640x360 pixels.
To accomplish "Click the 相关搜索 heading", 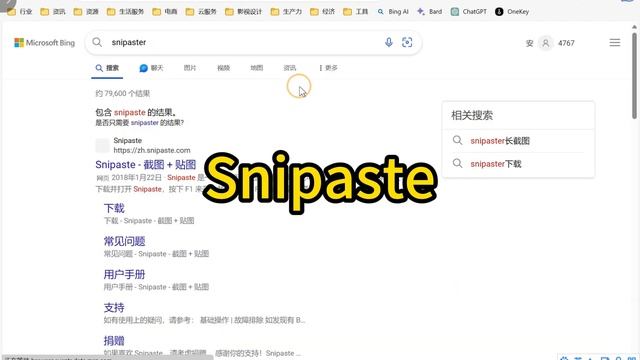I will click(x=472, y=115).
